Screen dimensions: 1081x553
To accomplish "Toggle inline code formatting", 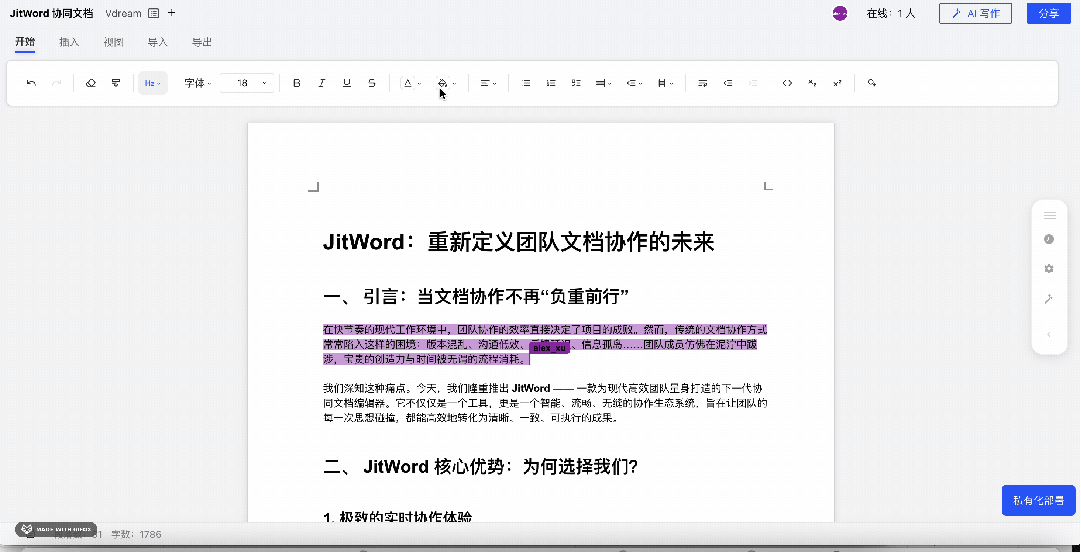I will point(787,83).
